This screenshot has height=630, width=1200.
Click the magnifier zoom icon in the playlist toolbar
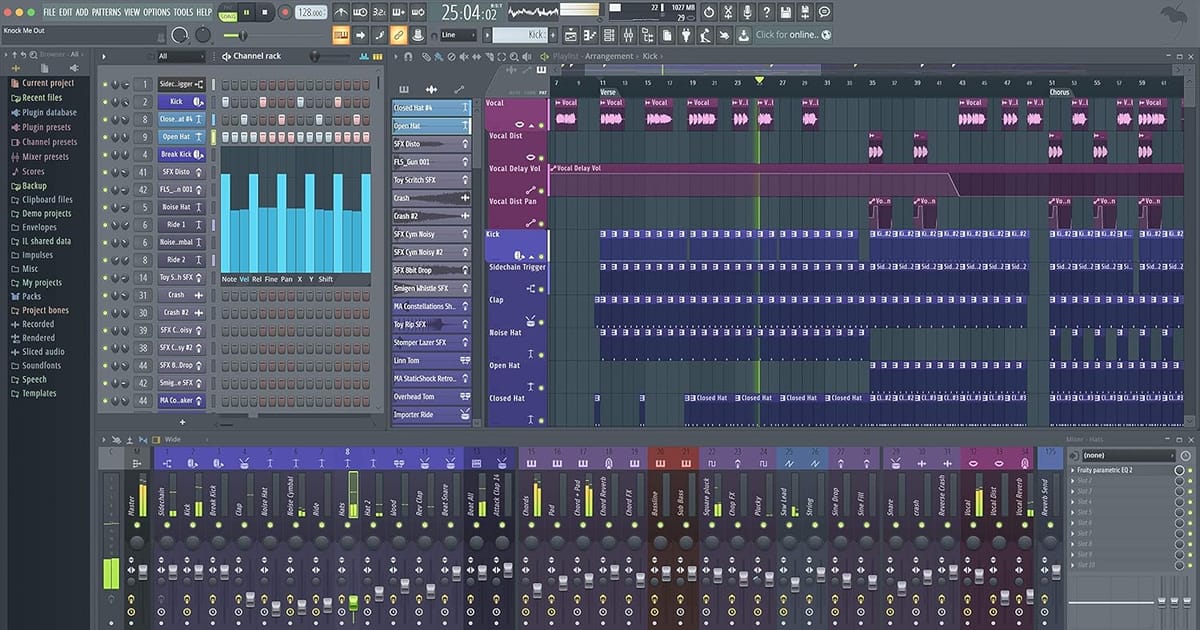click(x=515, y=56)
